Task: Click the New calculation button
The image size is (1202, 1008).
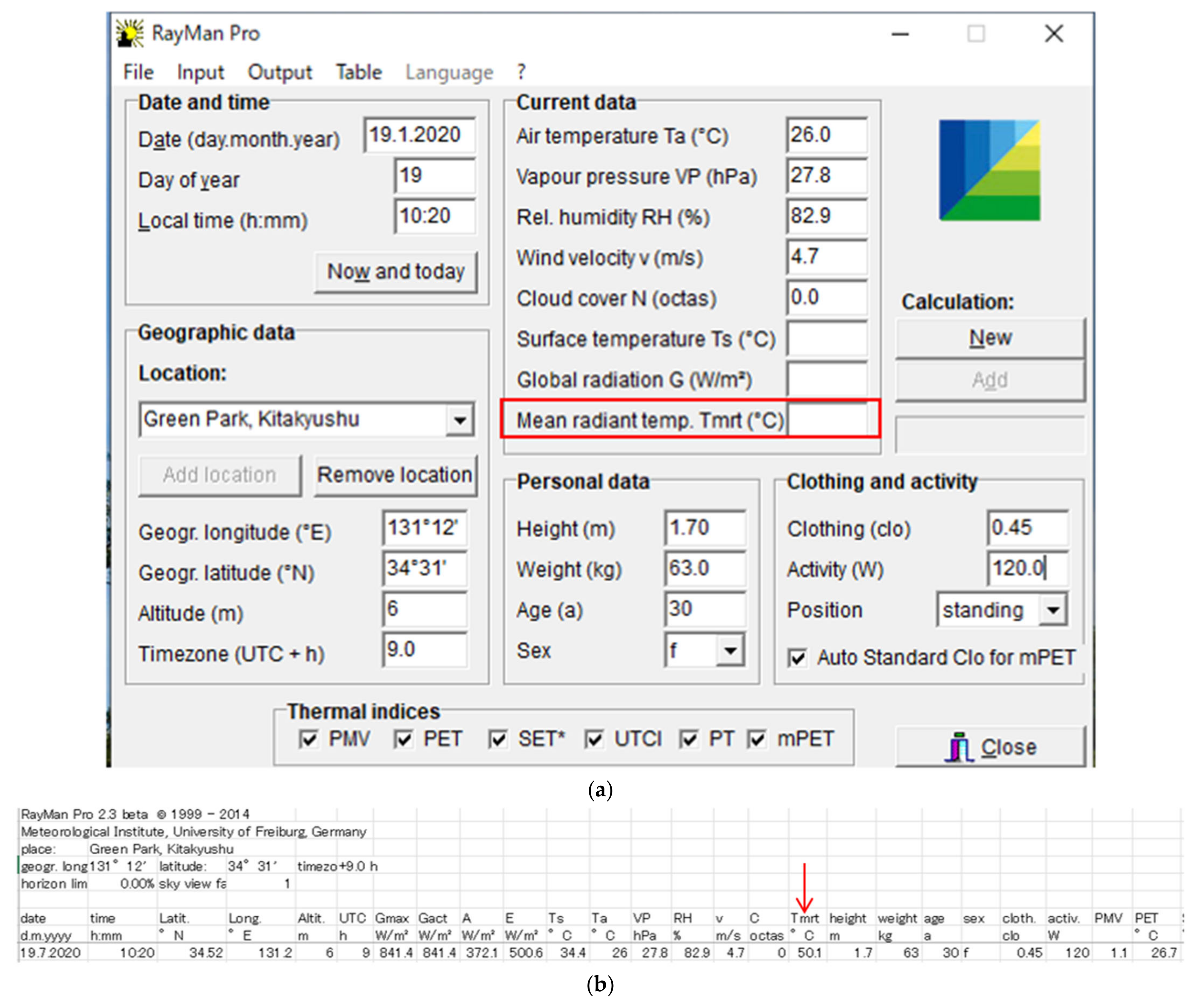Action: click(x=990, y=338)
